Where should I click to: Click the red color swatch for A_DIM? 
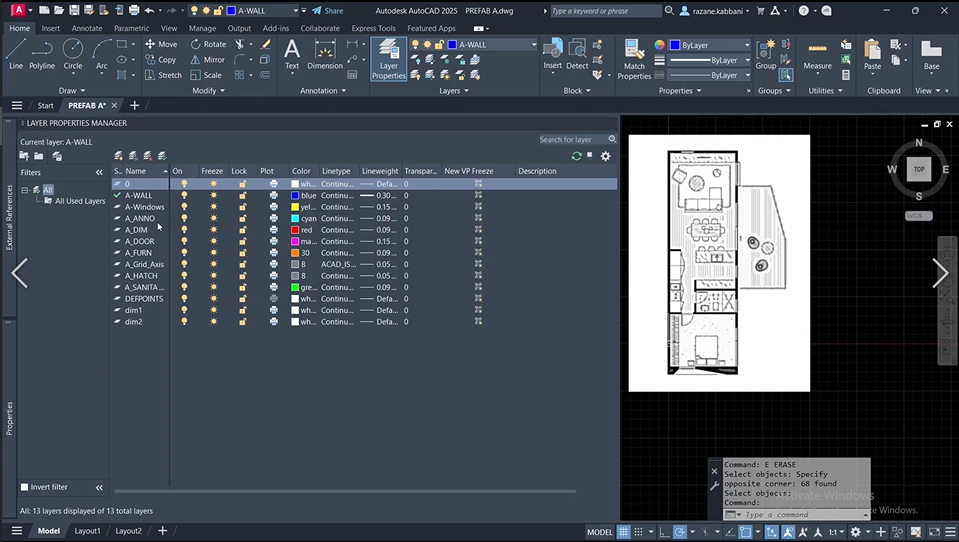click(295, 230)
